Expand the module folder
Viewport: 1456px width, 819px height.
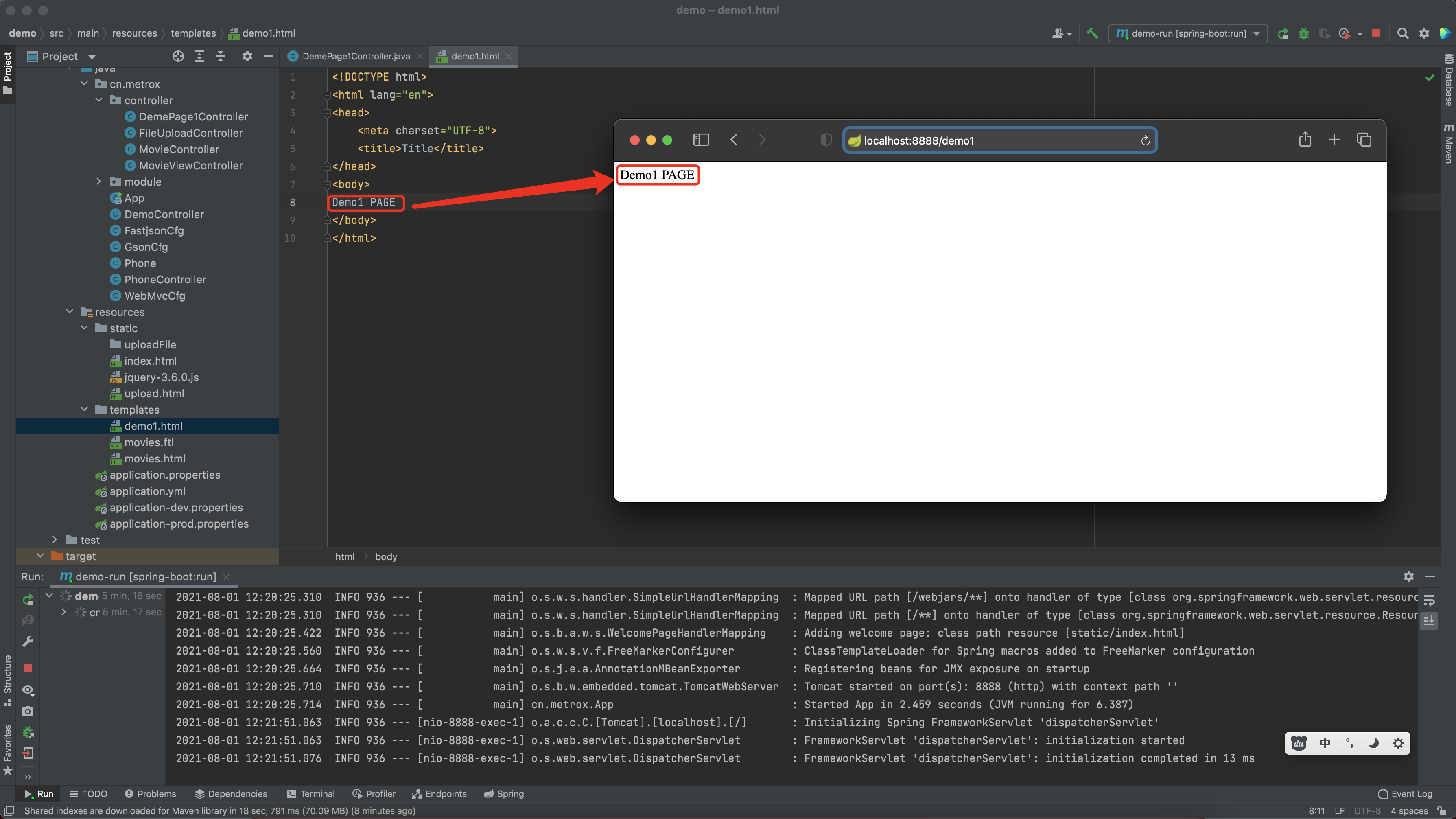98,182
